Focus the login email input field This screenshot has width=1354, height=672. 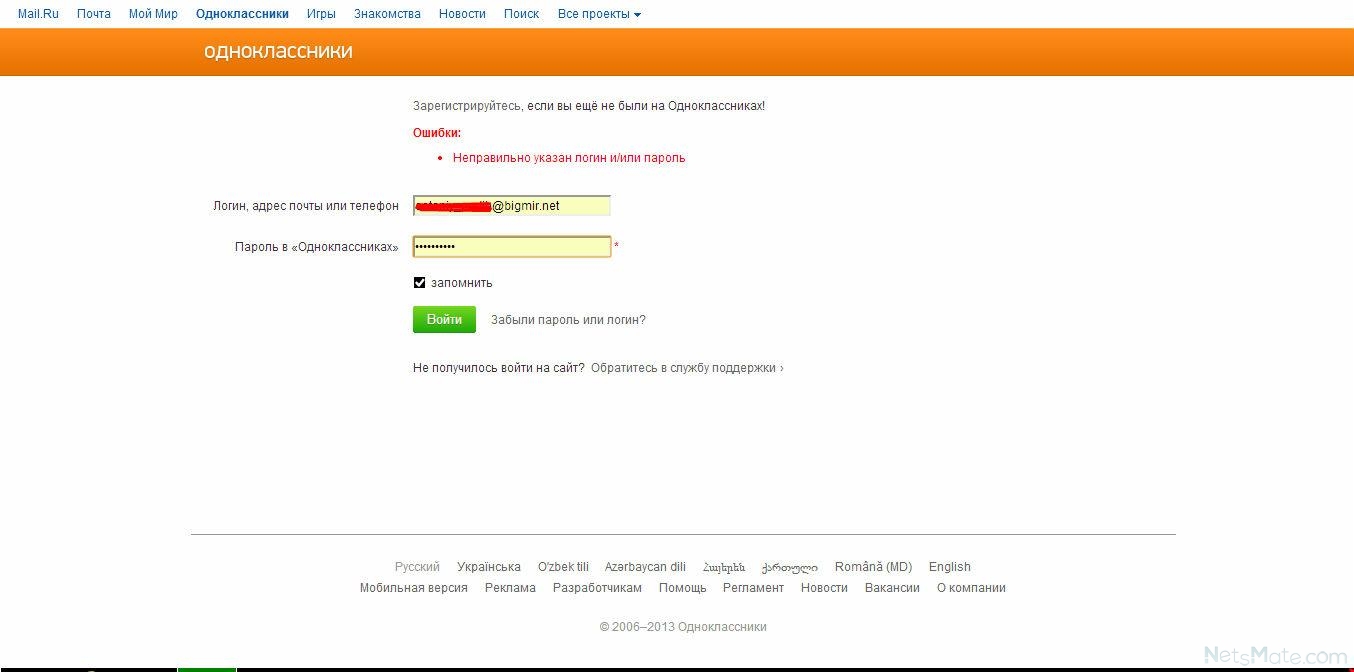(511, 206)
